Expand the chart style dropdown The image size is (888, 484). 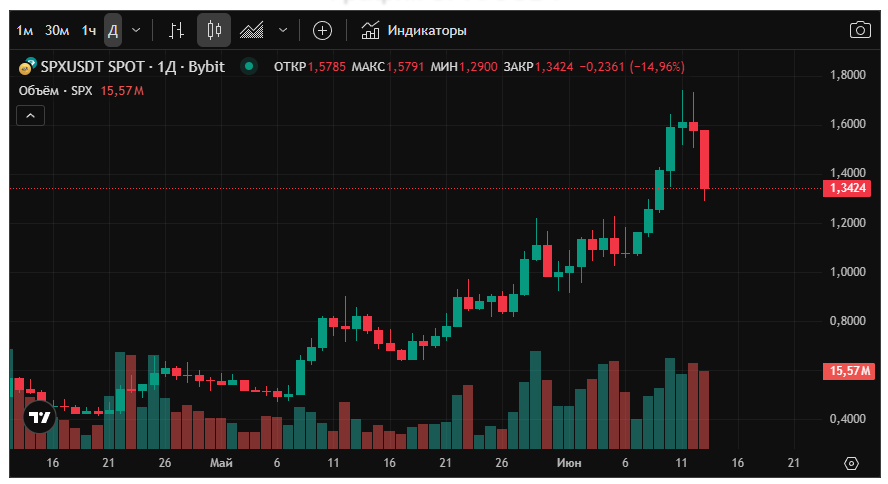pyautogui.click(x=283, y=31)
